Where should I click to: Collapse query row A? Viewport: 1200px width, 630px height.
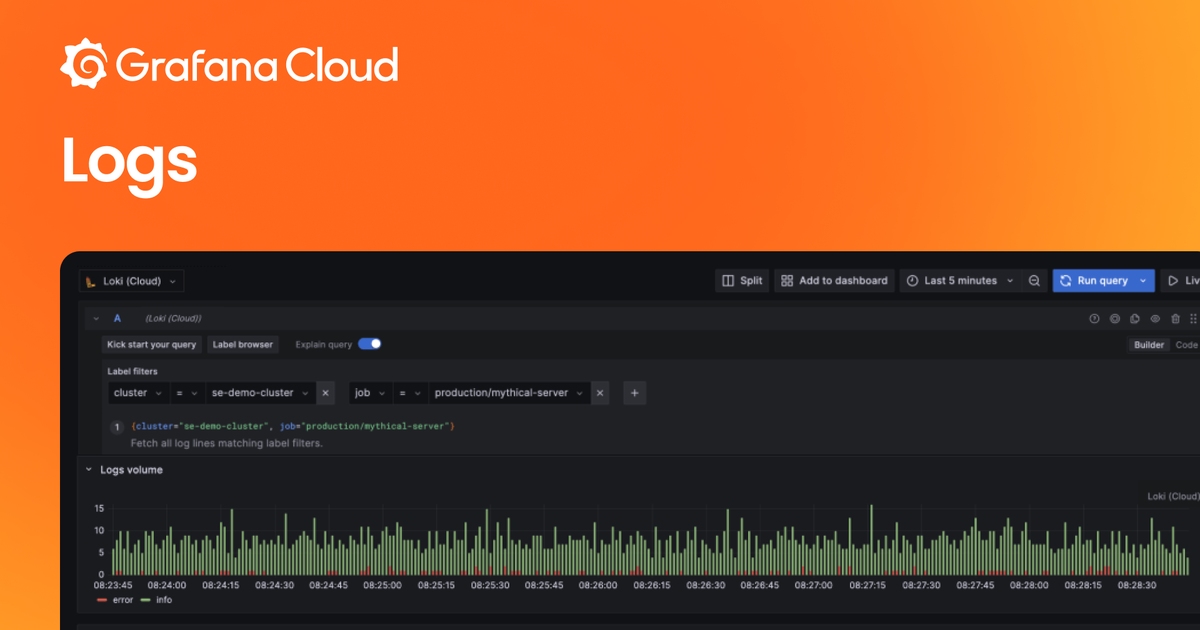coord(96,318)
